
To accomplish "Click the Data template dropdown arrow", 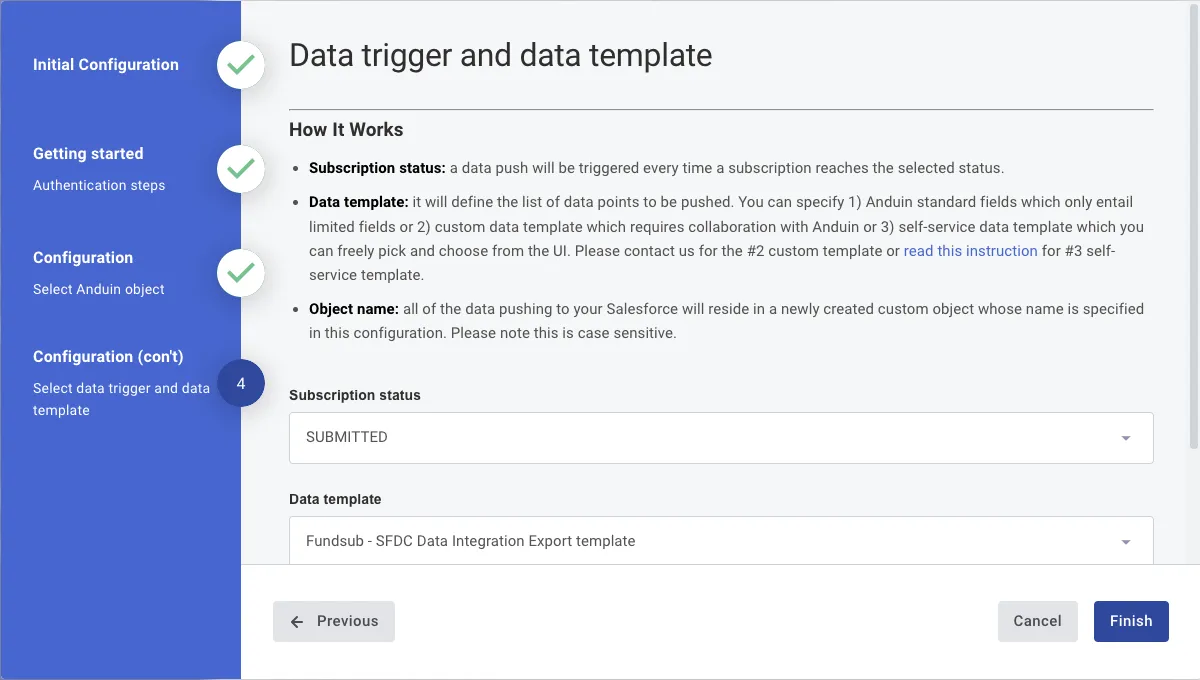I will click(1126, 542).
